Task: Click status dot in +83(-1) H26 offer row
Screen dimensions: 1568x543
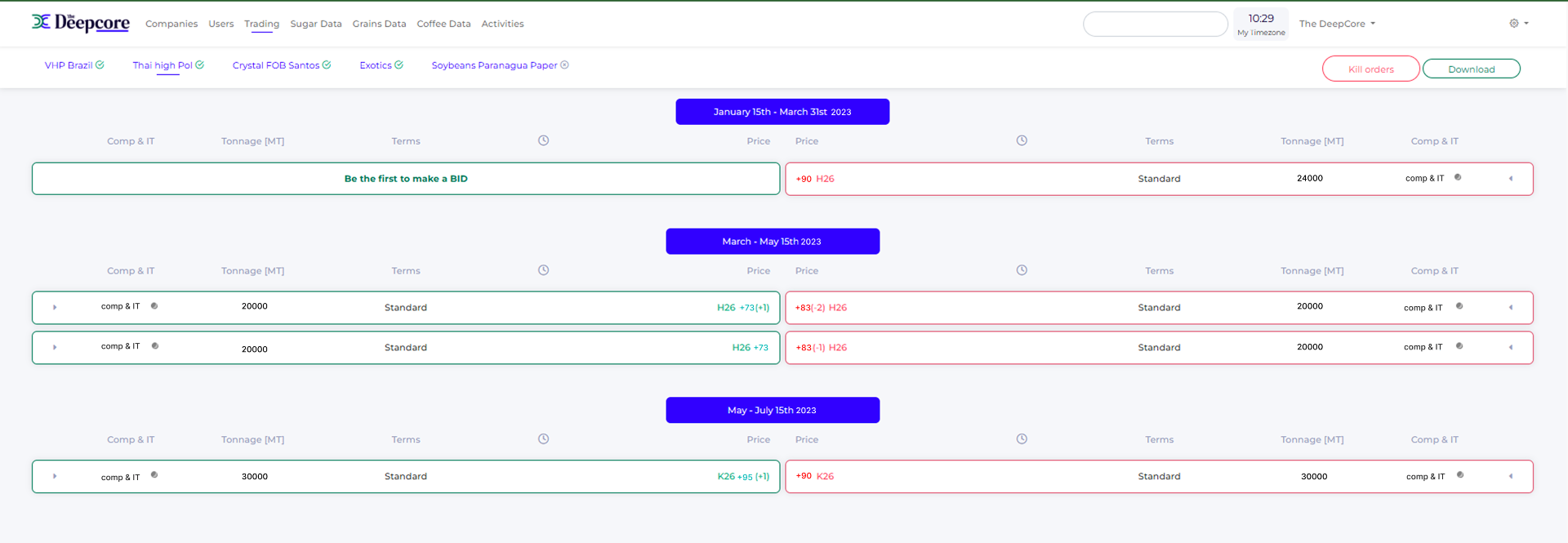Action: pos(1459,346)
